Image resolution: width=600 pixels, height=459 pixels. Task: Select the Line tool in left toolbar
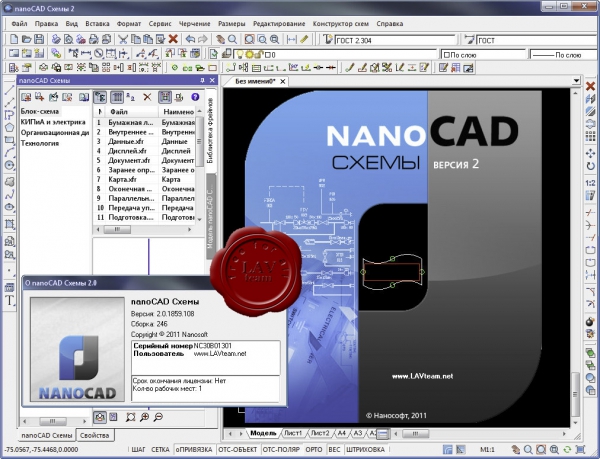pyautogui.click(x=9, y=90)
